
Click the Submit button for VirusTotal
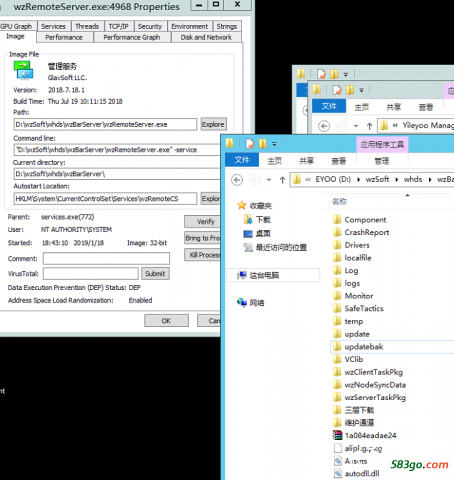tap(155, 274)
